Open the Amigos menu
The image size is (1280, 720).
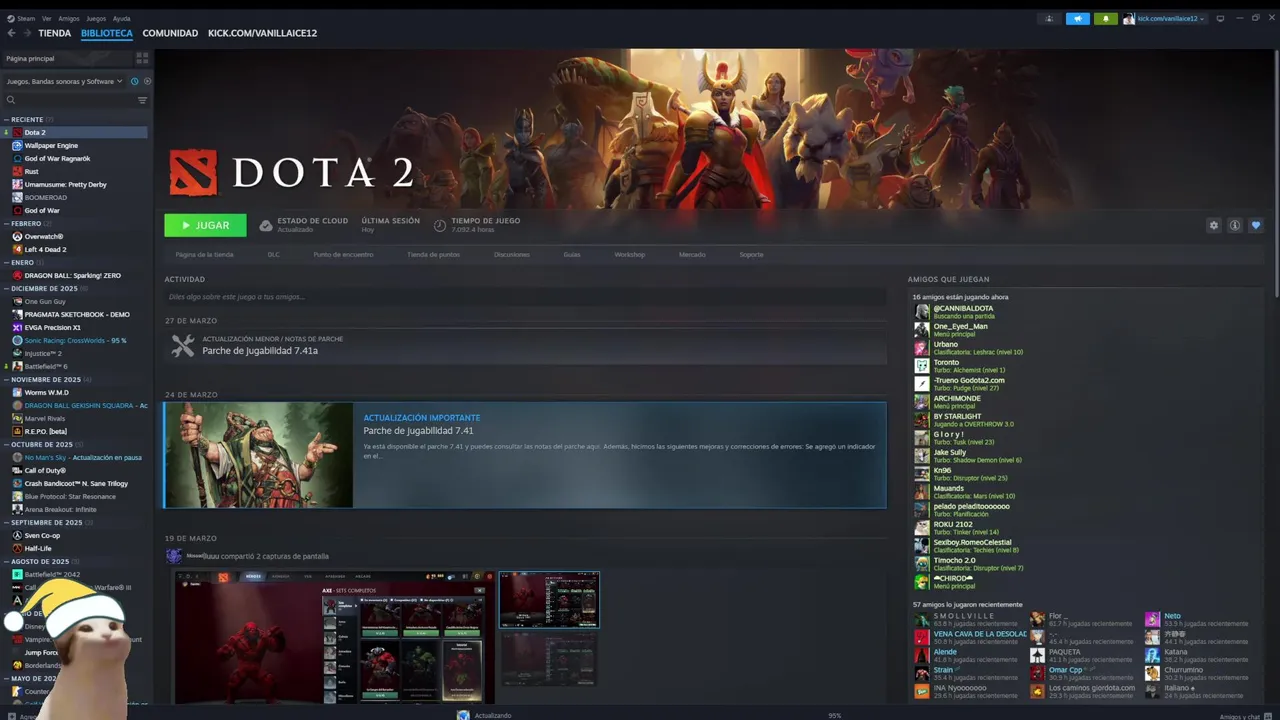[69, 18]
